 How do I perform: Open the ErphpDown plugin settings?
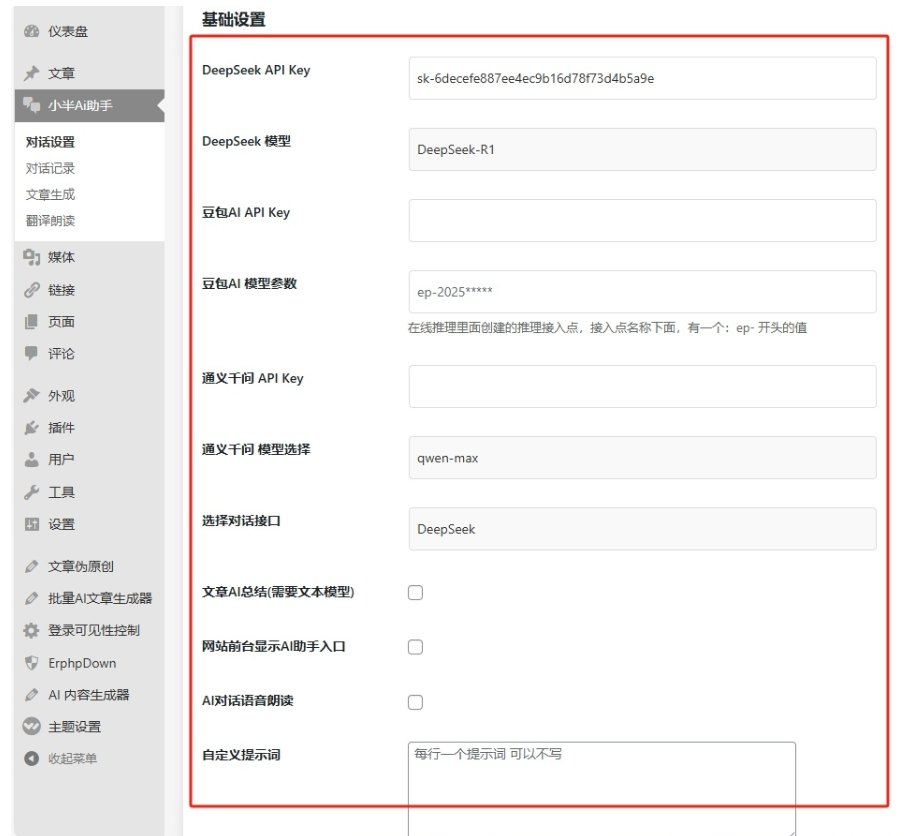coord(80,663)
